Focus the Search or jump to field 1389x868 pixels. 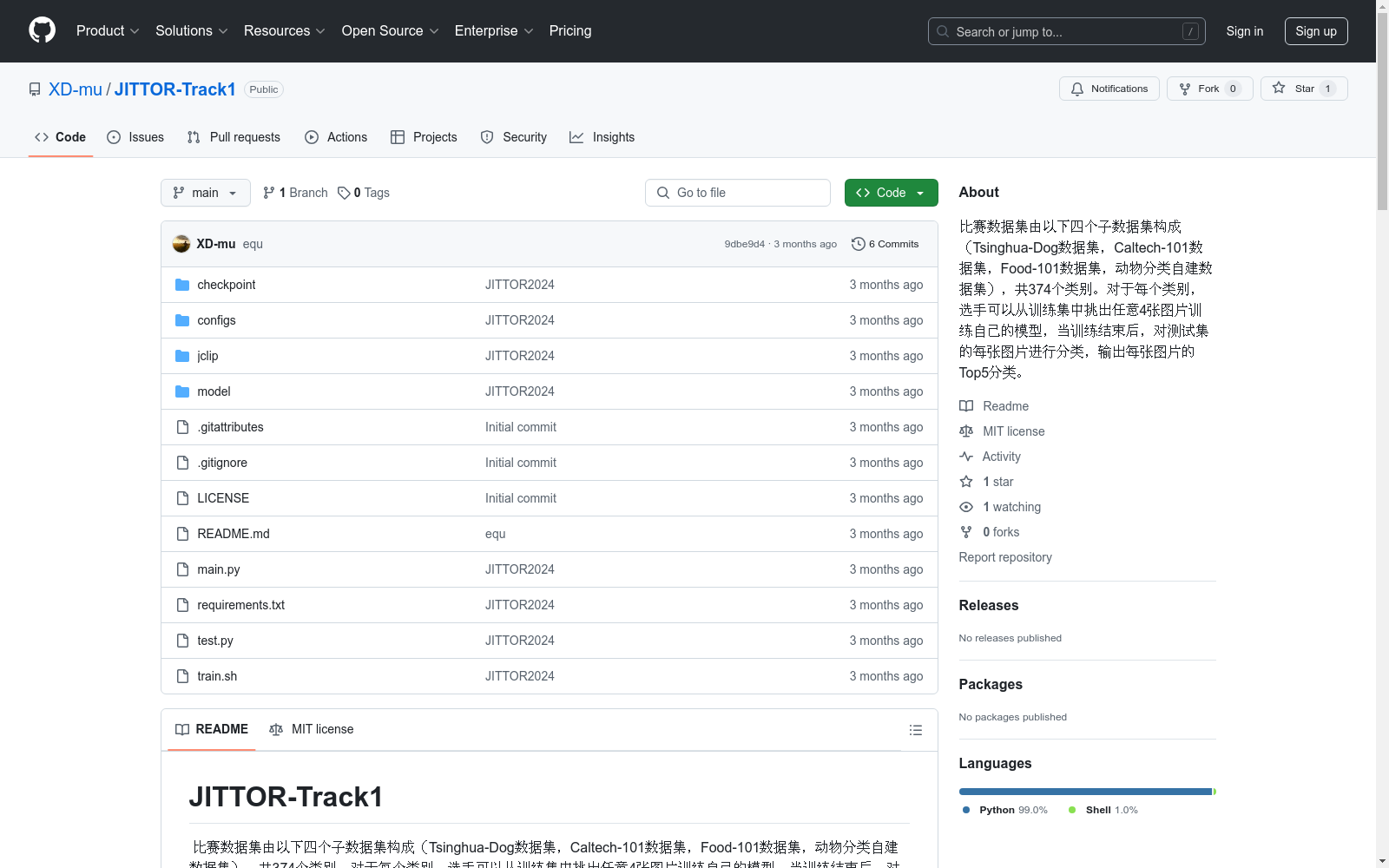(x=1067, y=31)
